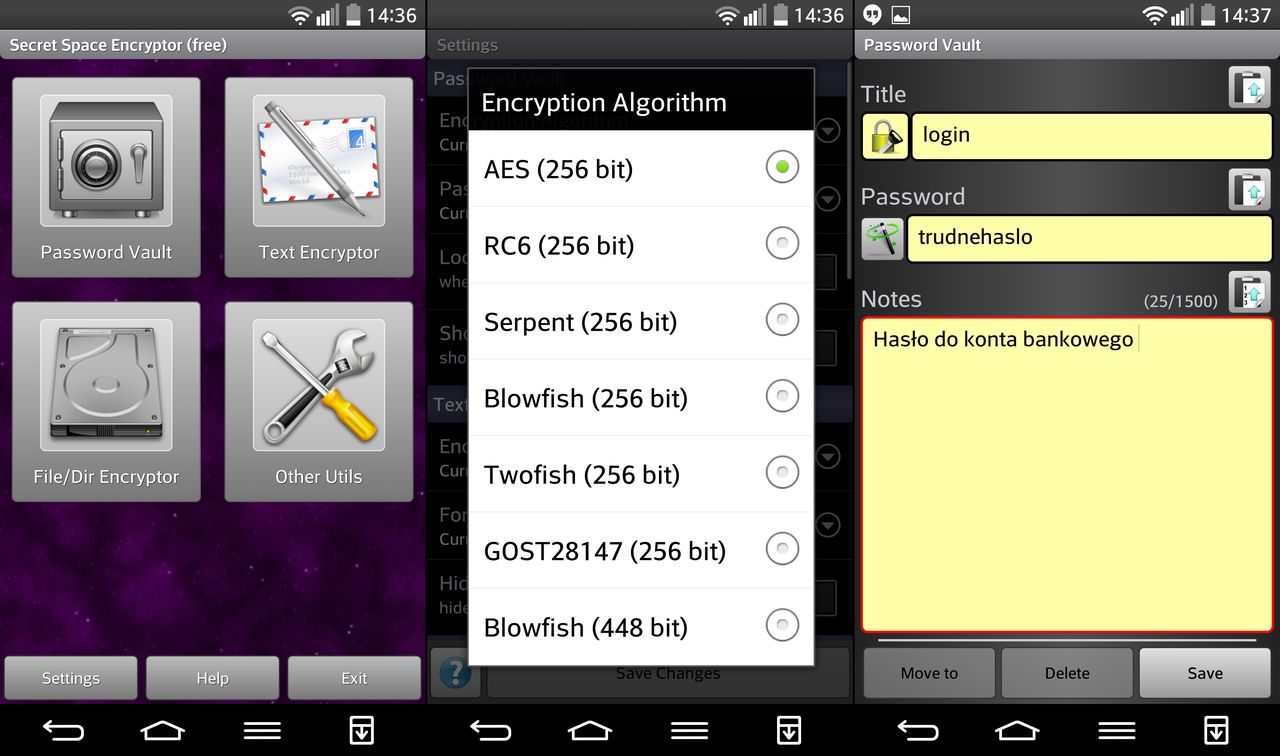Viewport: 1280px width, 756px height.
Task: Tap the padlock icon next to Title
Action: pos(884,136)
